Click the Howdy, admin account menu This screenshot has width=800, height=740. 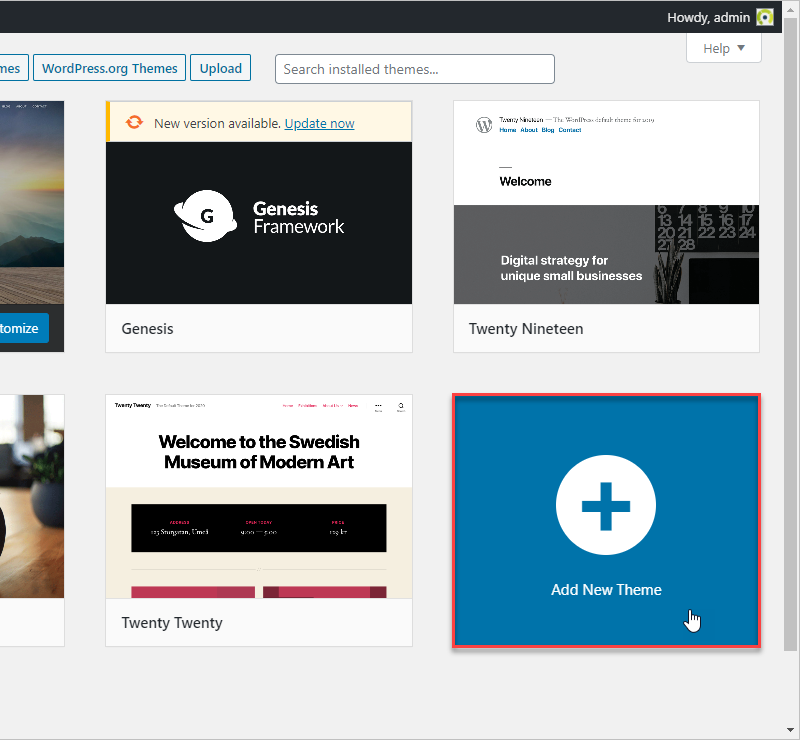click(720, 17)
